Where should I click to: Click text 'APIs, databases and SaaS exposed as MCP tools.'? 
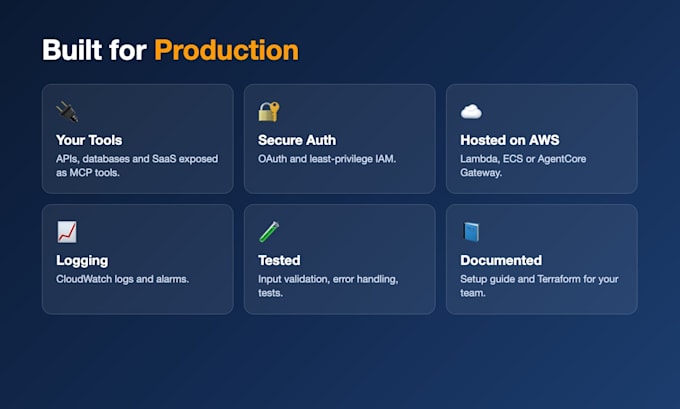tap(137, 166)
